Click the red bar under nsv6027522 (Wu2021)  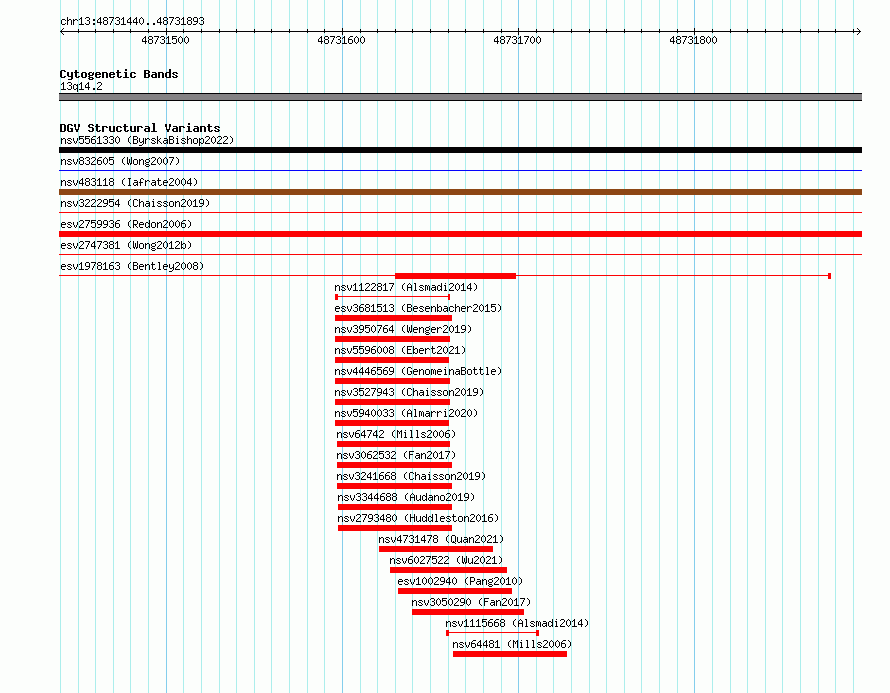(x=448, y=570)
